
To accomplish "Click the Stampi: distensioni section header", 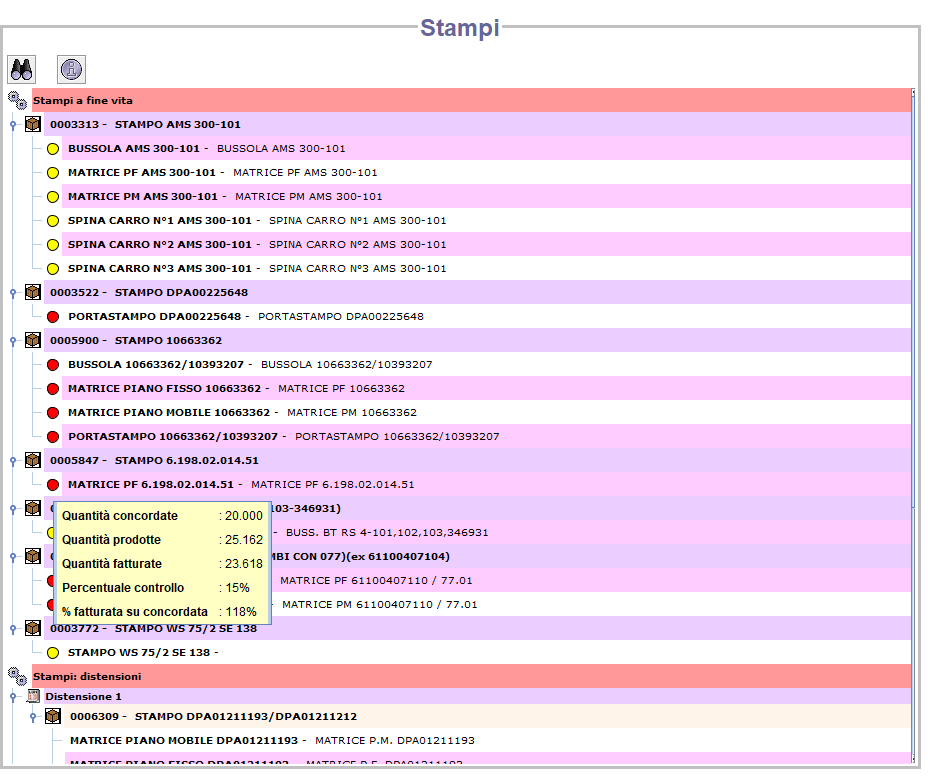I will (87, 677).
